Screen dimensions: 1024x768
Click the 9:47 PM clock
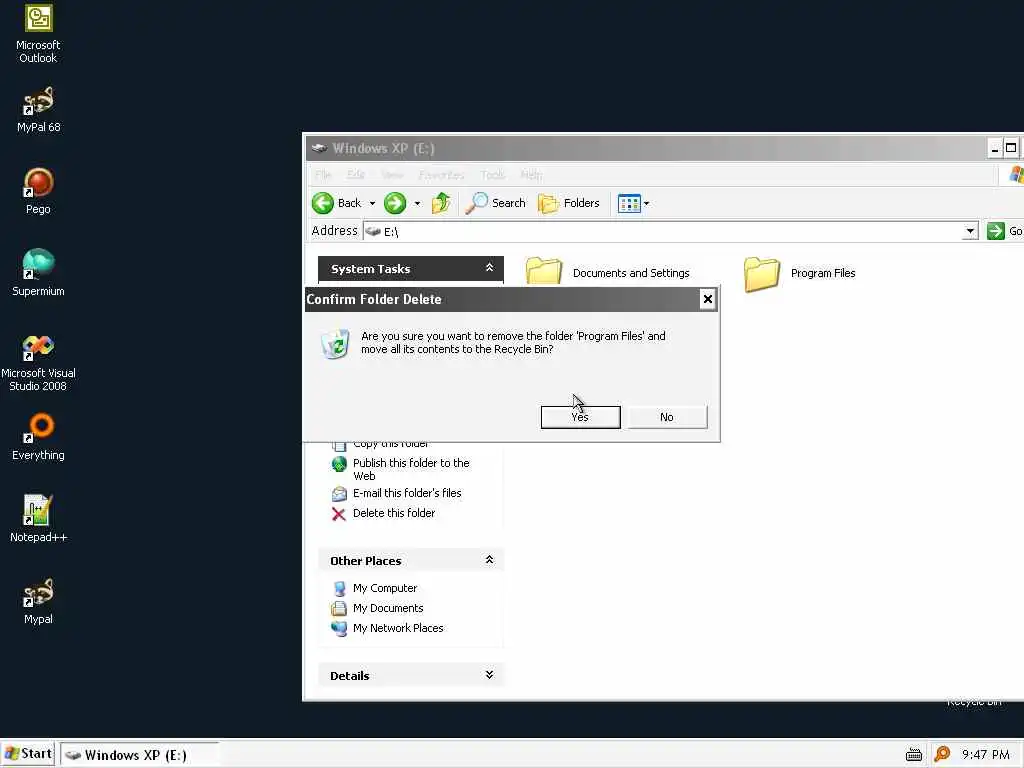pyautogui.click(x=985, y=755)
